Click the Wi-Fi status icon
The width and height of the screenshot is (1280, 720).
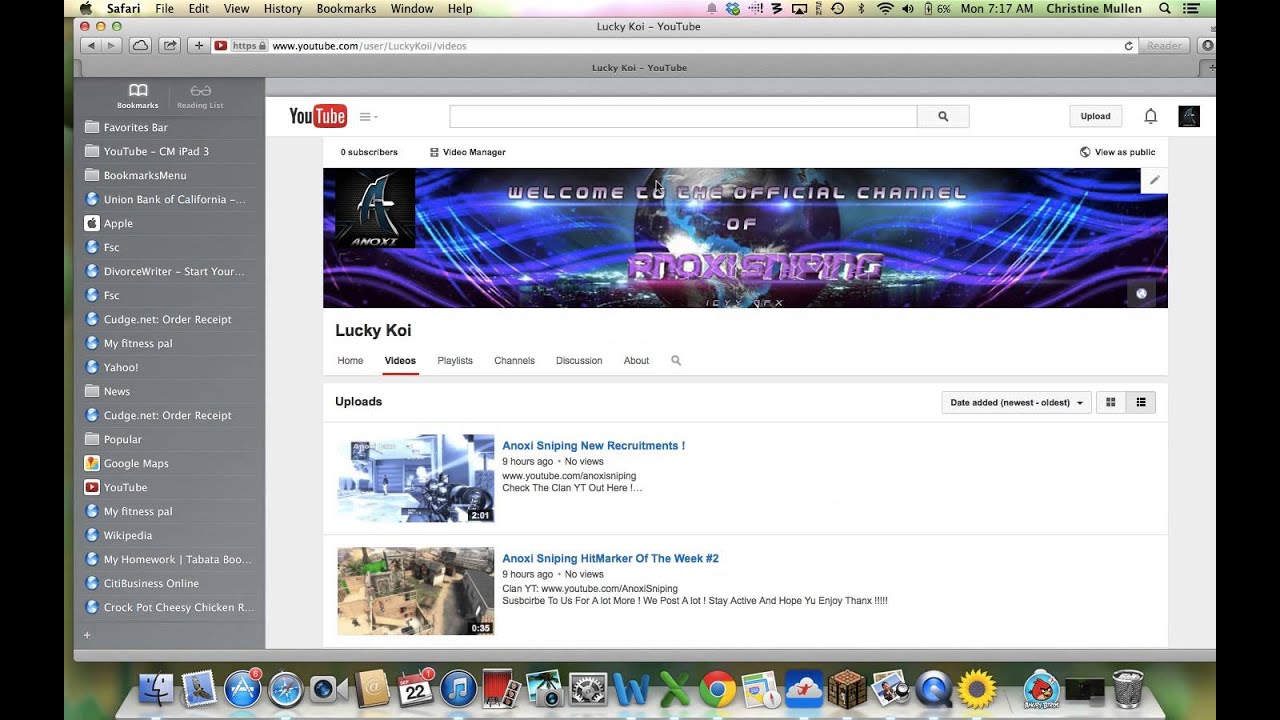[884, 8]
